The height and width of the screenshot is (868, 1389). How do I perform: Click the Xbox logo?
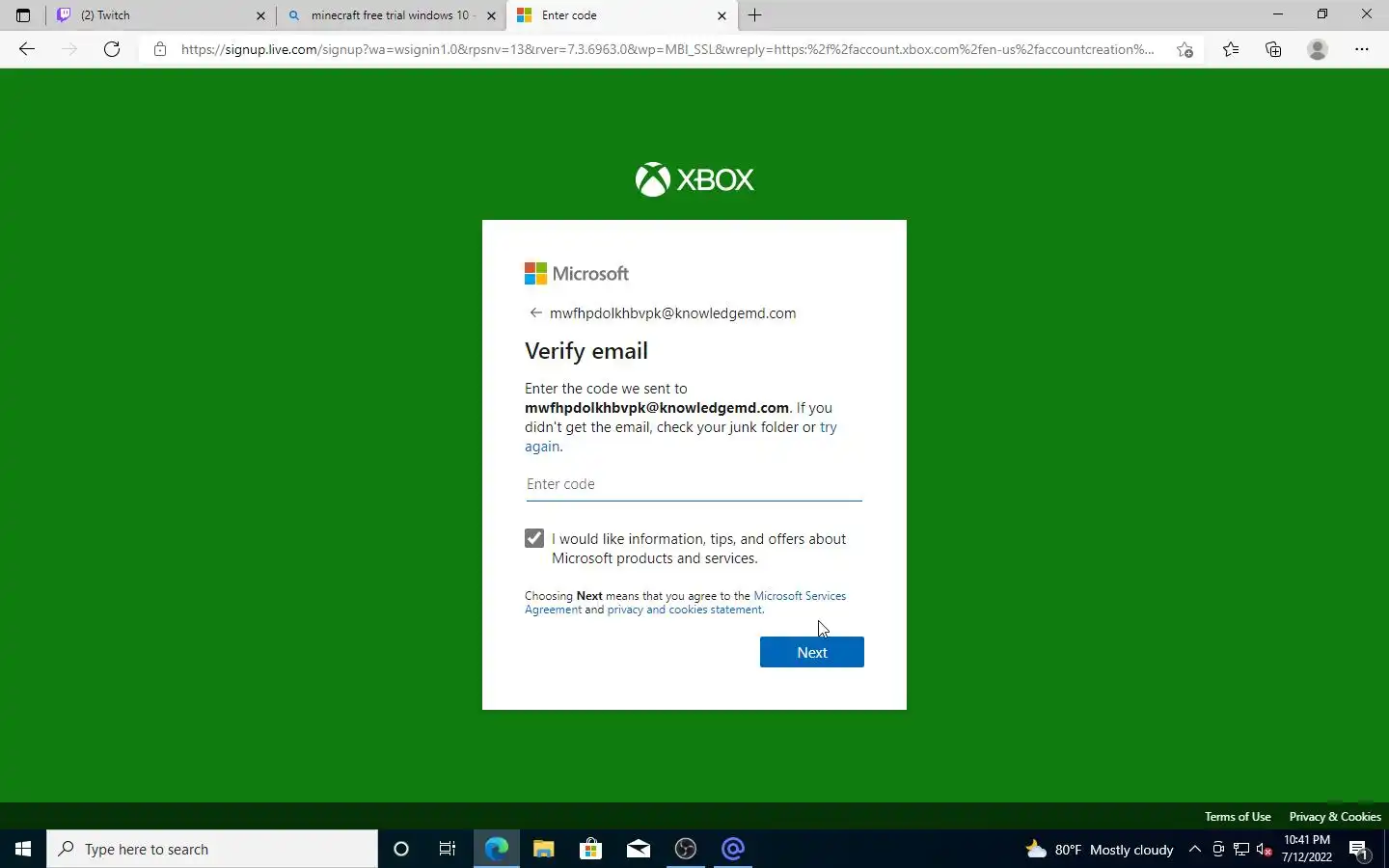click(694, 179)
